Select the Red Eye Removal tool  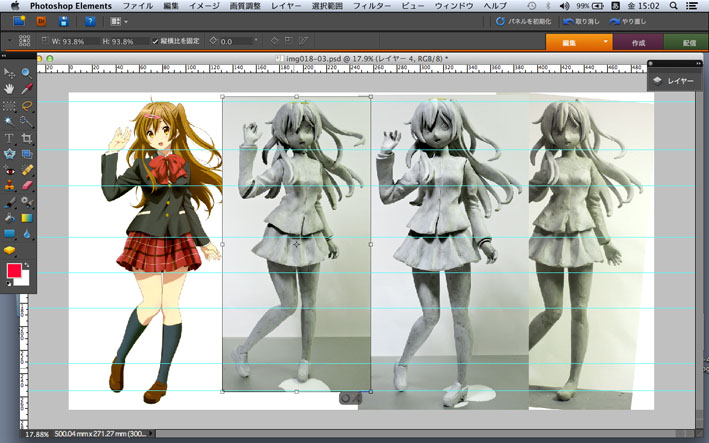[9, 170]
